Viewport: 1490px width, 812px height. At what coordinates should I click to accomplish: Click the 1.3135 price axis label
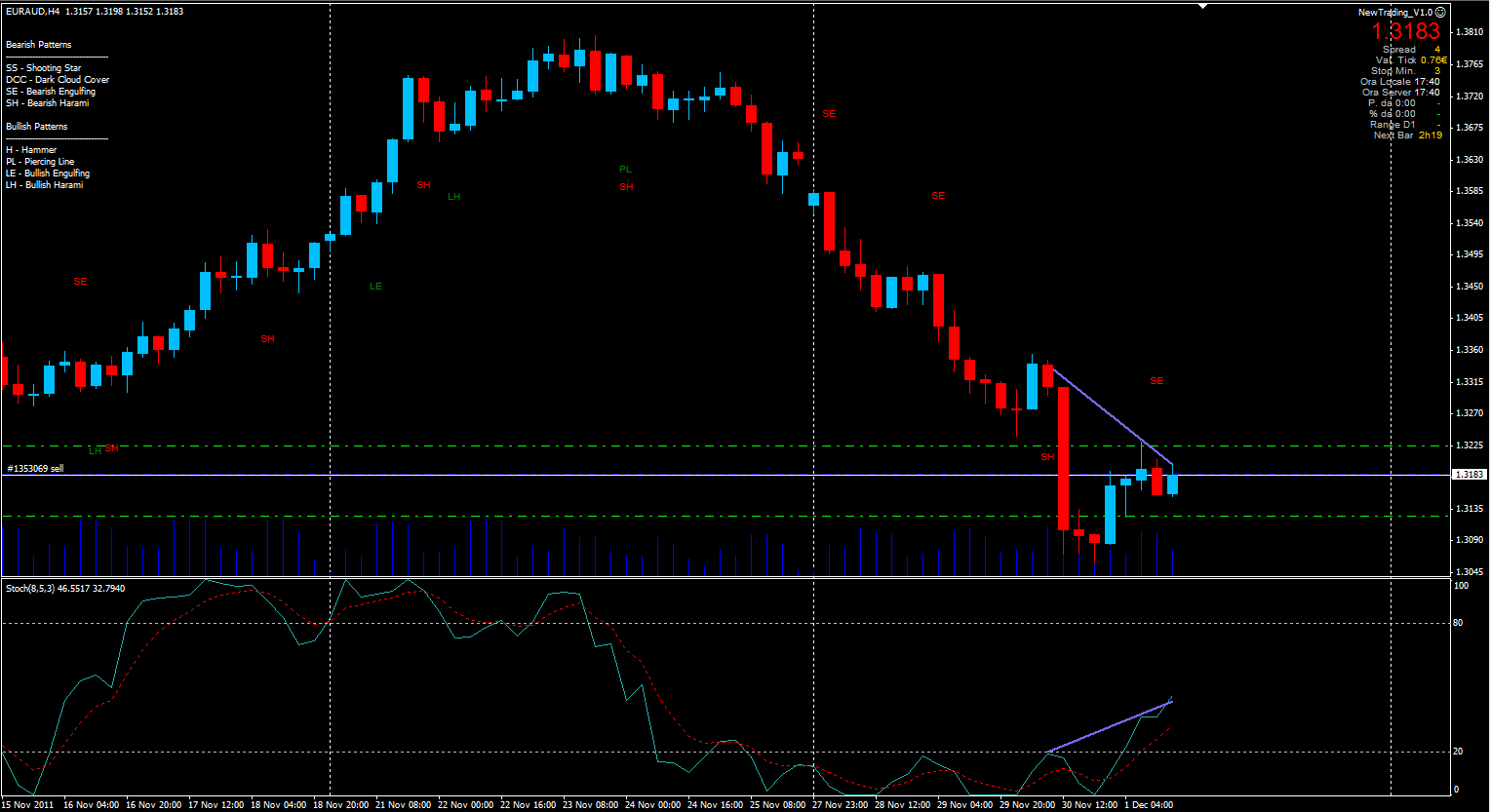1470,509
